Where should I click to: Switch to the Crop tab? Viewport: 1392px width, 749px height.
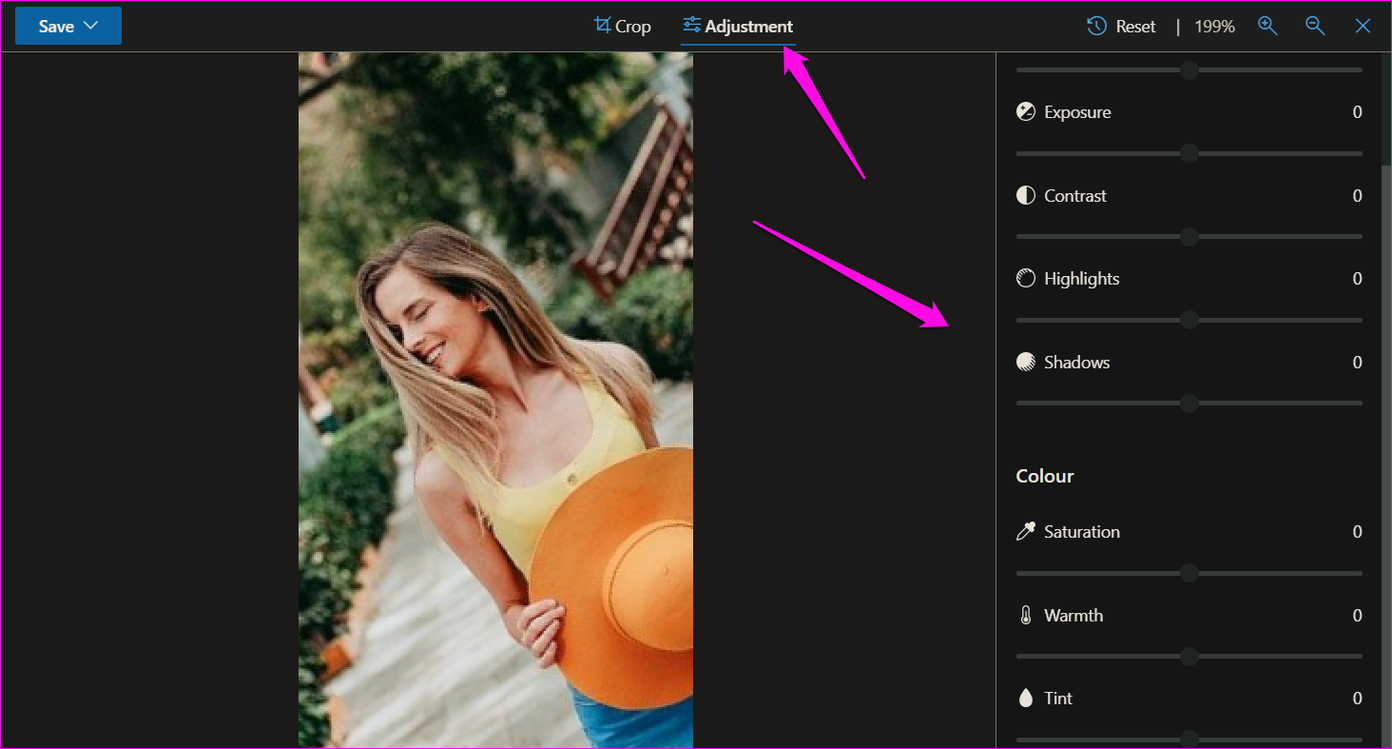(x=622, y=26)
